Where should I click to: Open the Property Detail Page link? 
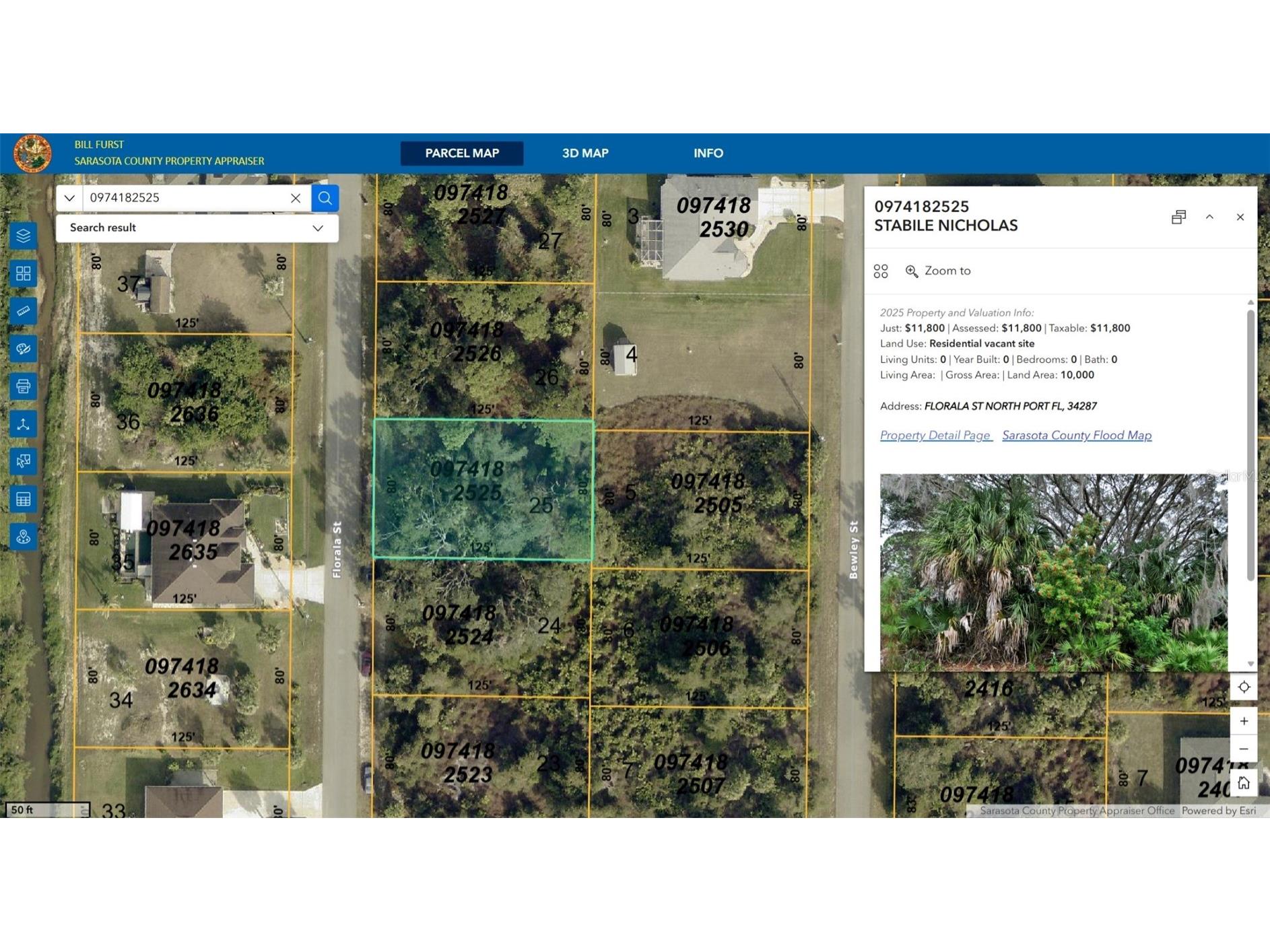click(935, 436)
